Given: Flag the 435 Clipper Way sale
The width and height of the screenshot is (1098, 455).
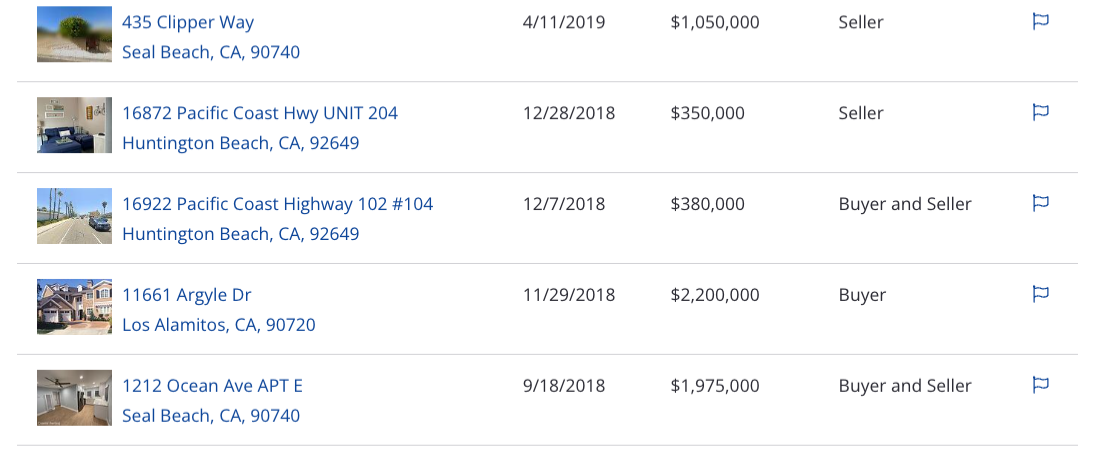Looking at the screenshot, I should click(x=1041, y=22).
